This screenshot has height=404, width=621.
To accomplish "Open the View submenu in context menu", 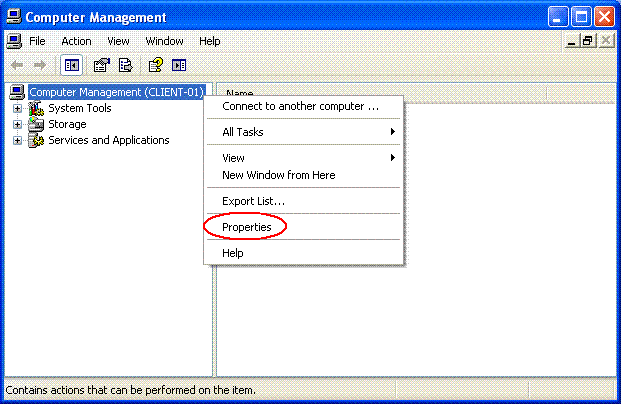I will (303, 158).
